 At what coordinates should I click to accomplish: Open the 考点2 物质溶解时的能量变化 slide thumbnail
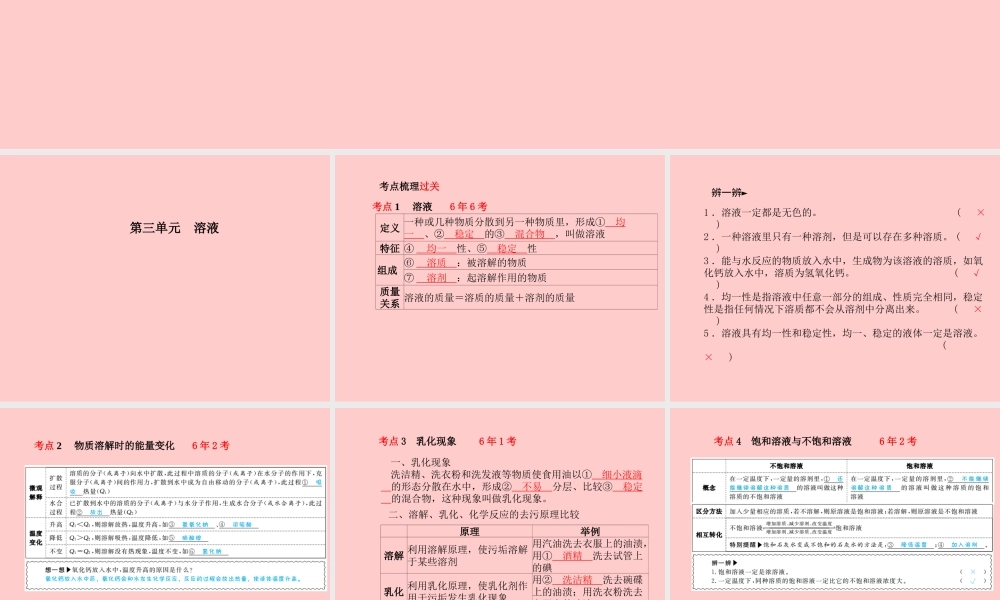coord(165,504)
